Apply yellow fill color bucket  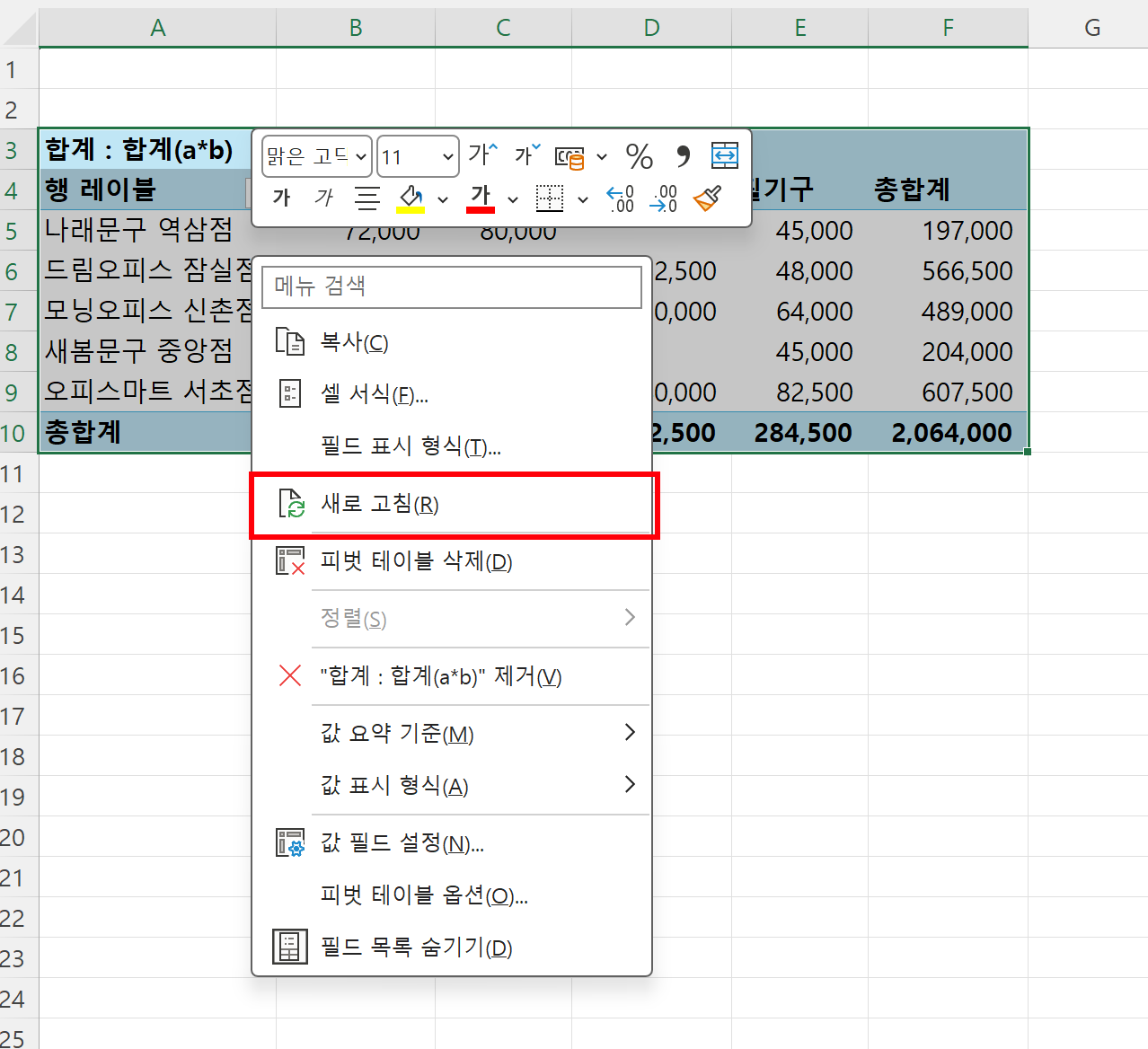tap(411, 198)
